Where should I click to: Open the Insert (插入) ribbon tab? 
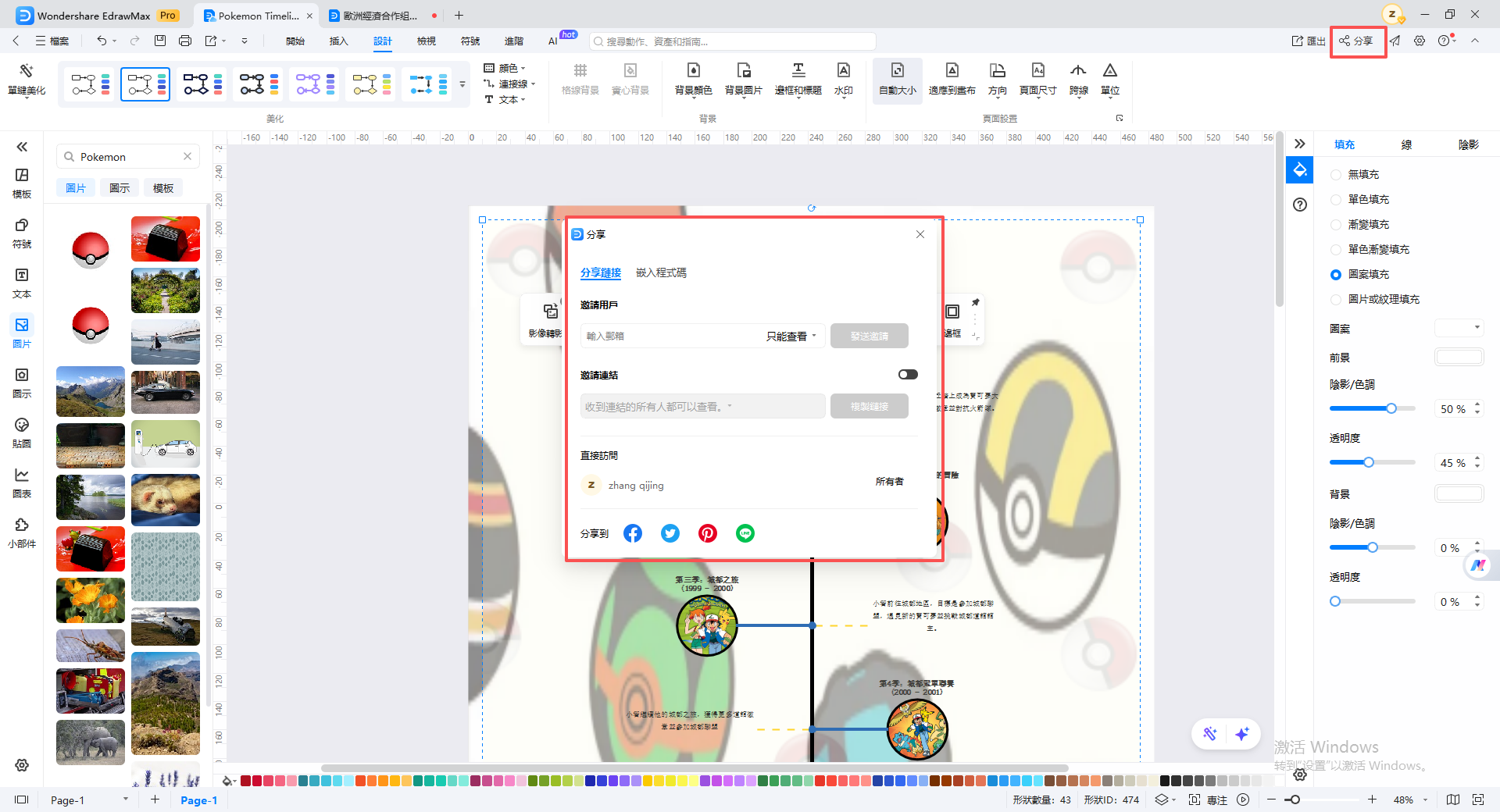click(338, 41)
